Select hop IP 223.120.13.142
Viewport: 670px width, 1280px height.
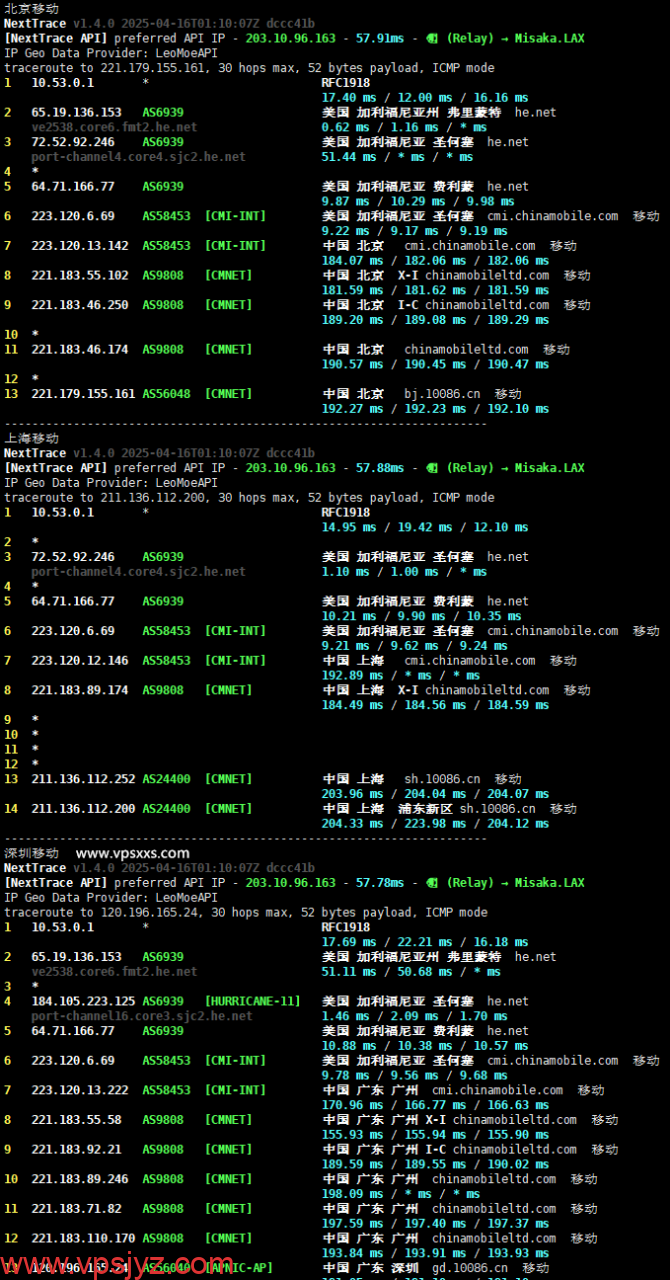(x=80, y=246)
